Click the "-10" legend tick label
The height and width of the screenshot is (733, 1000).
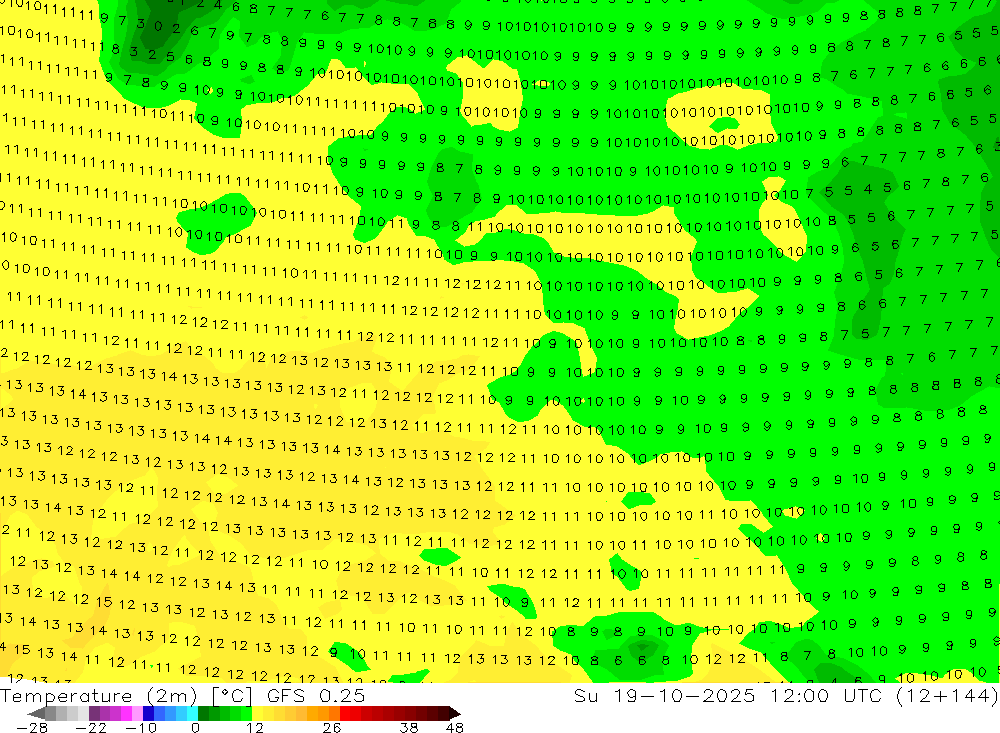point(141,728)
